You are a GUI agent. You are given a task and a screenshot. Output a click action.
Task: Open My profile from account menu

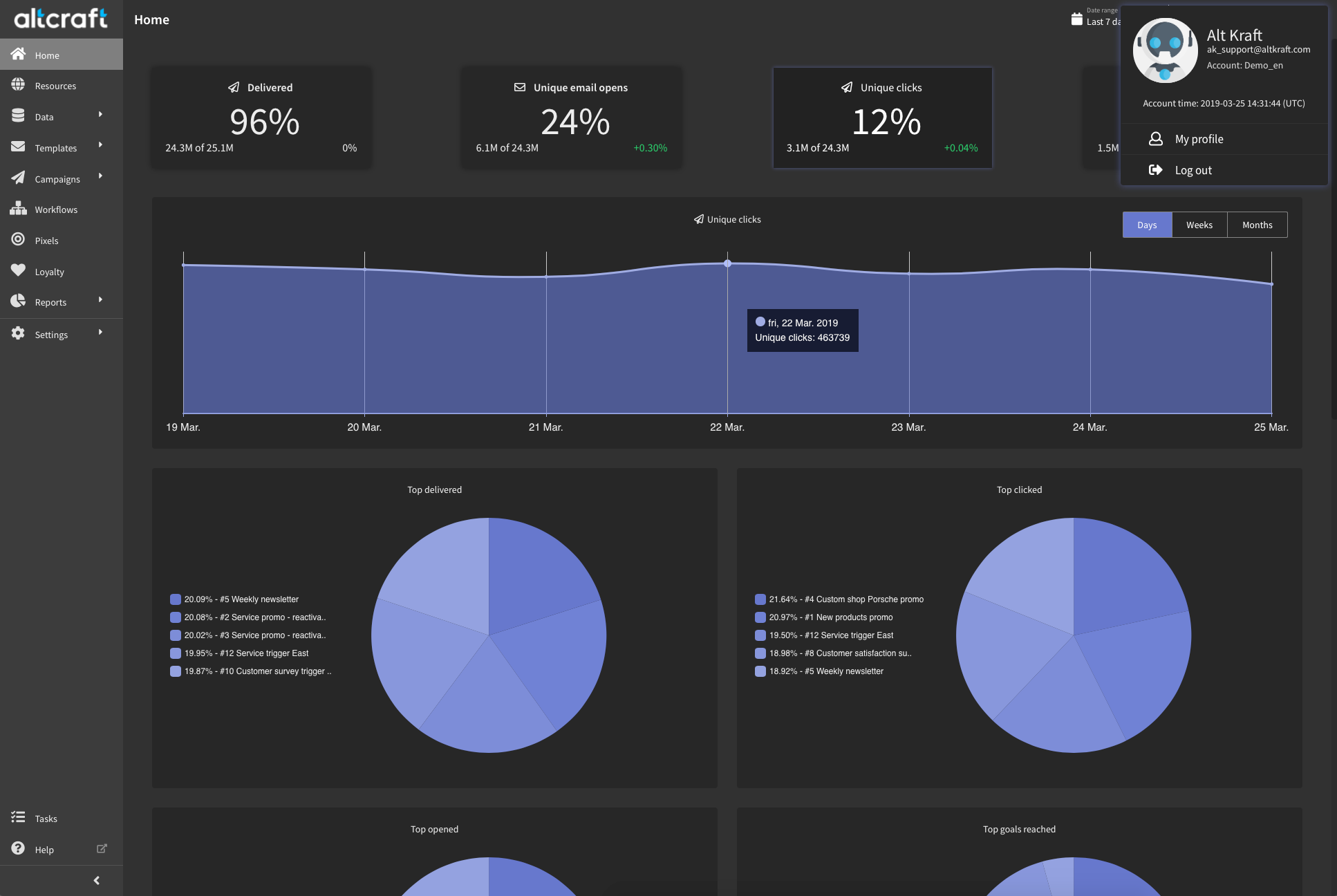(x=1199, y=139)
